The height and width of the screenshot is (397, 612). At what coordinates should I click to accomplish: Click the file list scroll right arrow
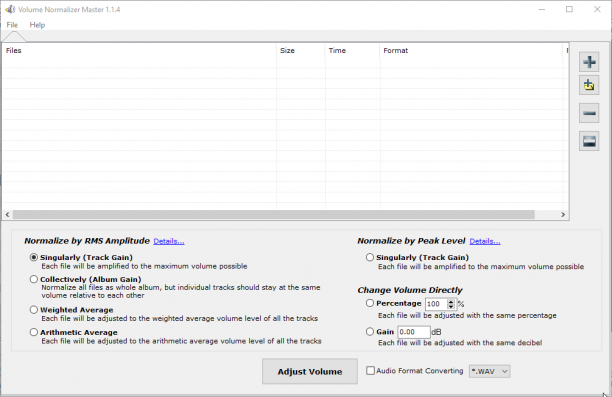(563, 214)
